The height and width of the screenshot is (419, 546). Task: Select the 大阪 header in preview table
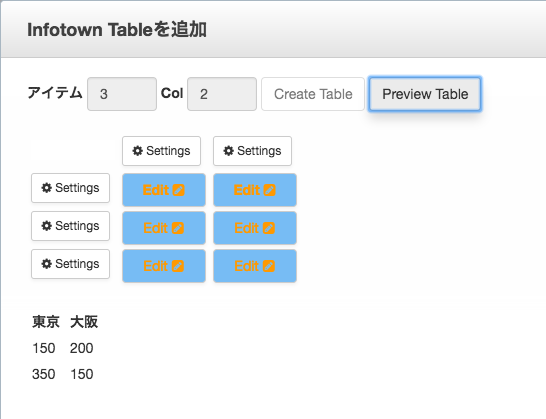tap(84, 322)
